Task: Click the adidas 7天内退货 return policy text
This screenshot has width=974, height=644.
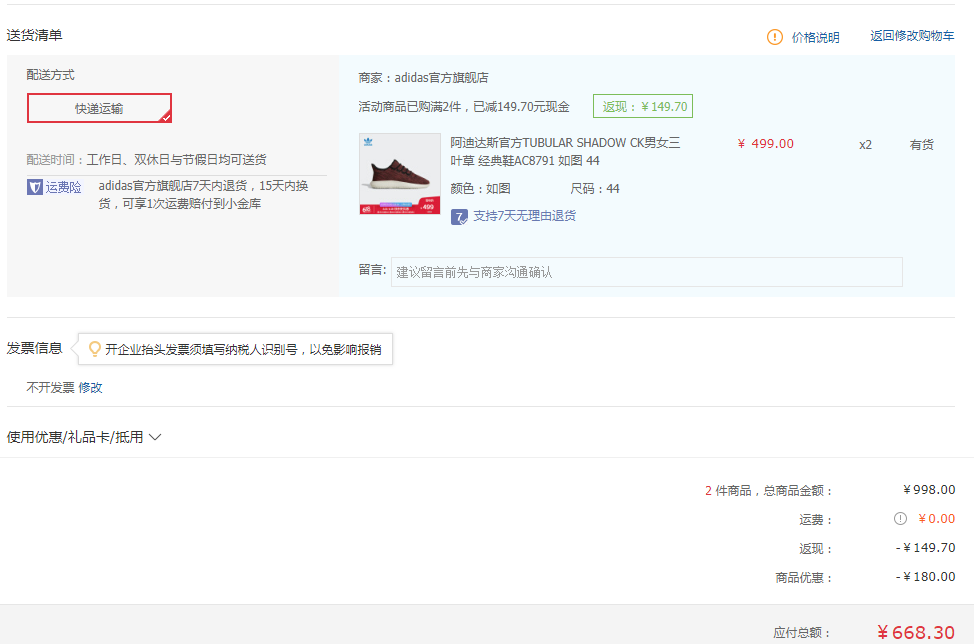Action: point(203,195)
